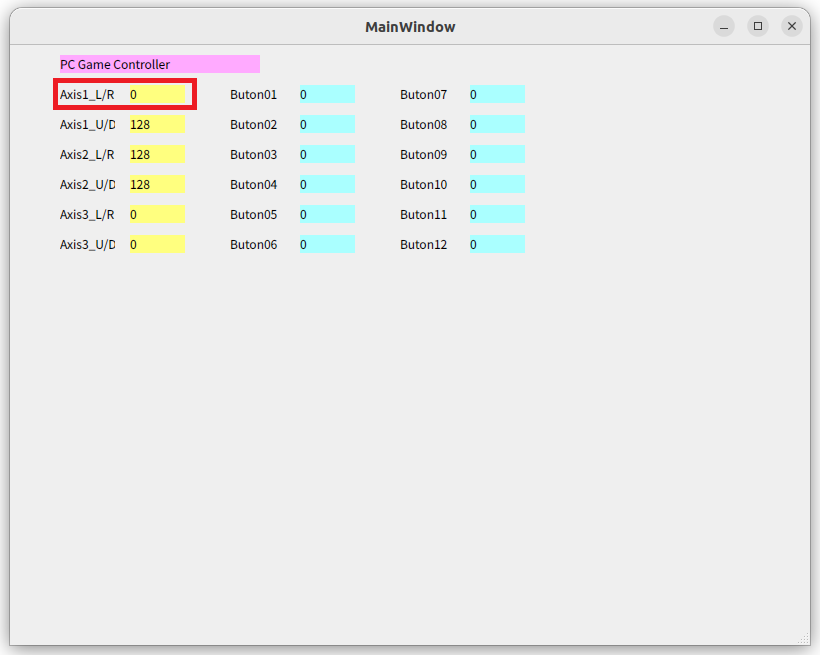Select the Buton08 value box
Viewport: 820px width, 655px height.
pyautogui.click(x=495, y=124)
